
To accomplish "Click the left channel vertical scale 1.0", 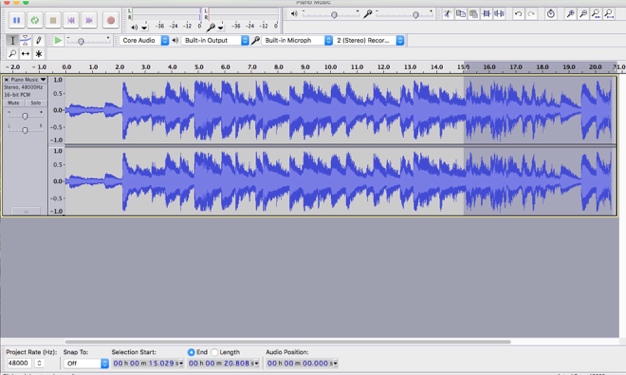I will (58, 80).
